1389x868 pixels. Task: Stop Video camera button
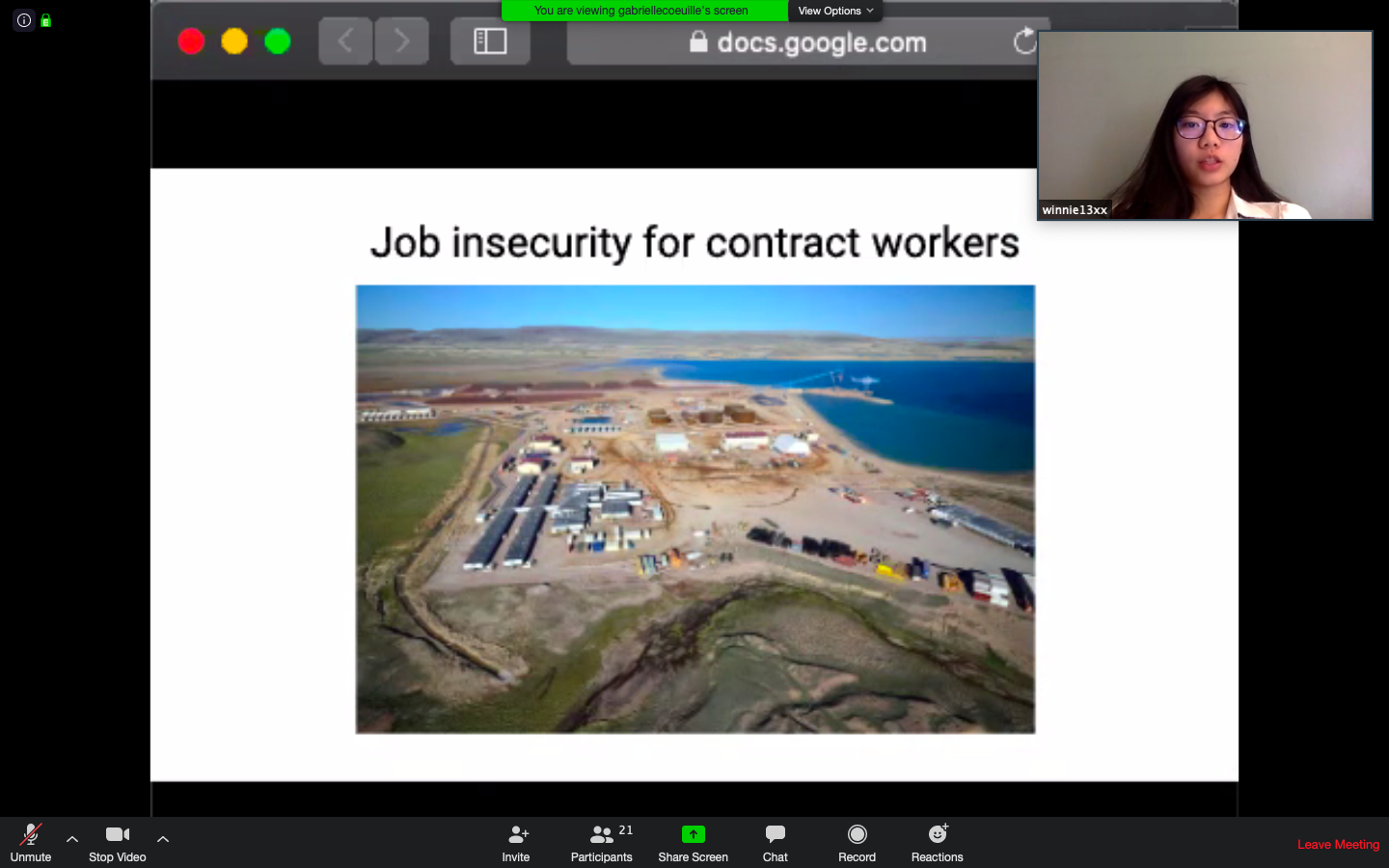click(x=118, y=843)
